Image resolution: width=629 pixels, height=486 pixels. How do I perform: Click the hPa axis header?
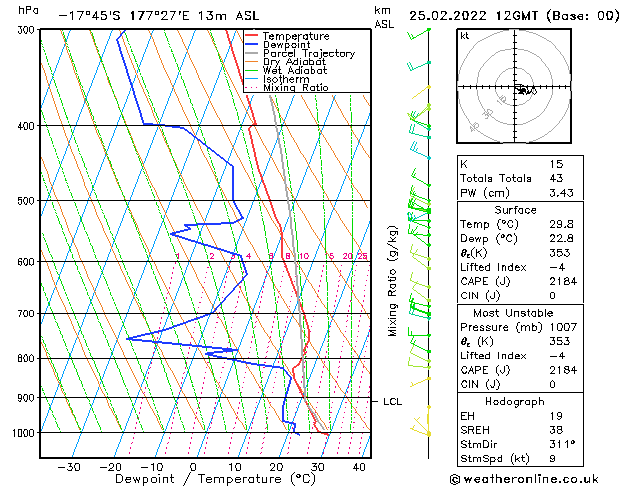(28, 11)
